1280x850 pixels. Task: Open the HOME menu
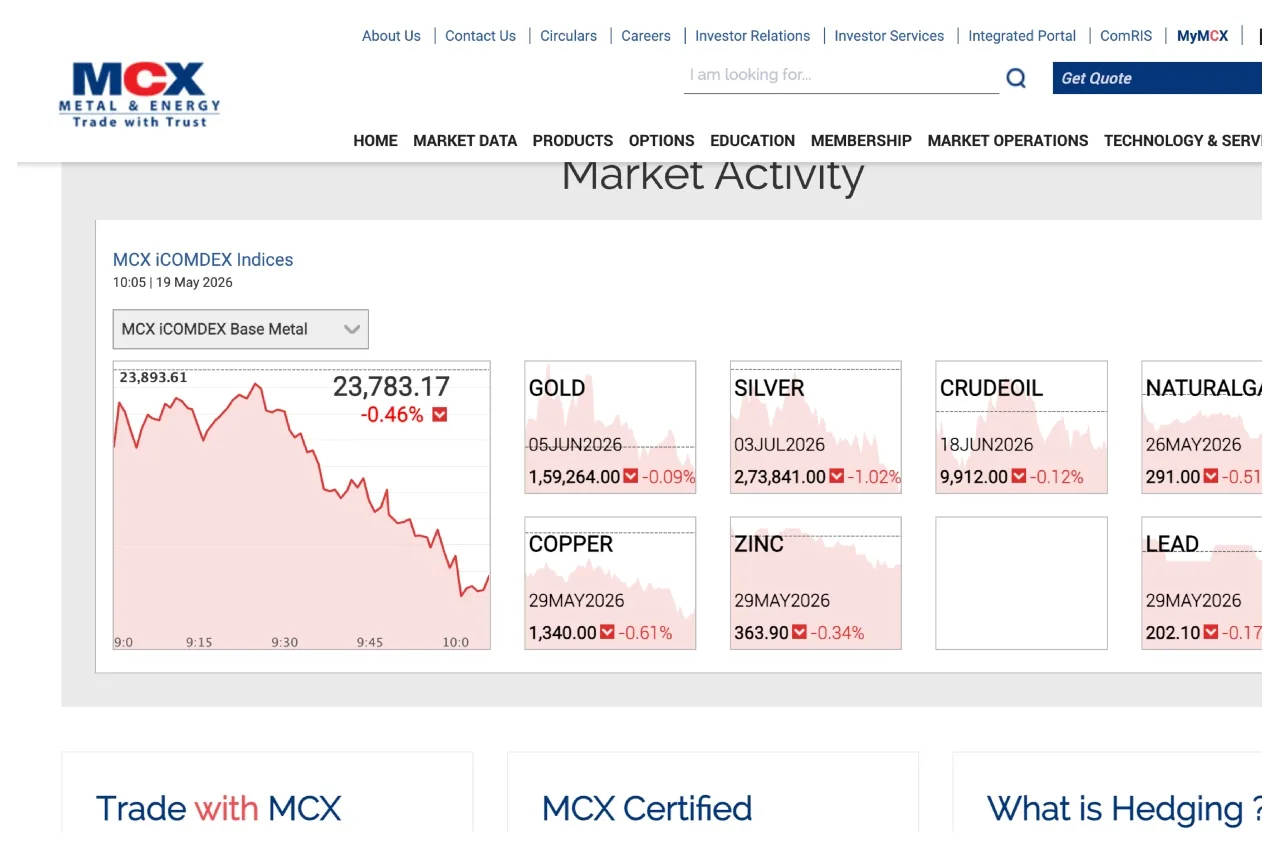[x=375, y=141]
